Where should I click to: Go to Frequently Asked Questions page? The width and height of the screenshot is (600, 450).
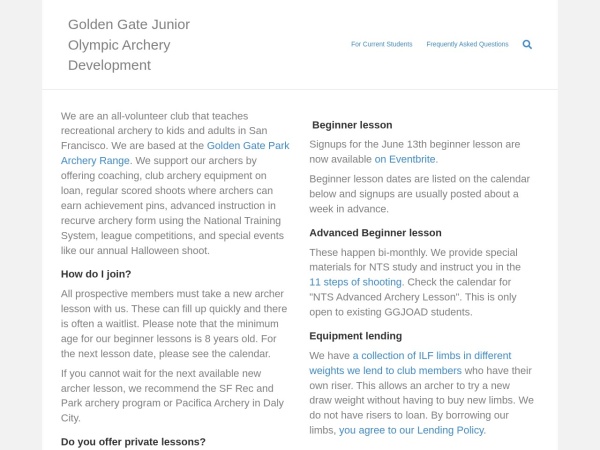click(467, 44)
